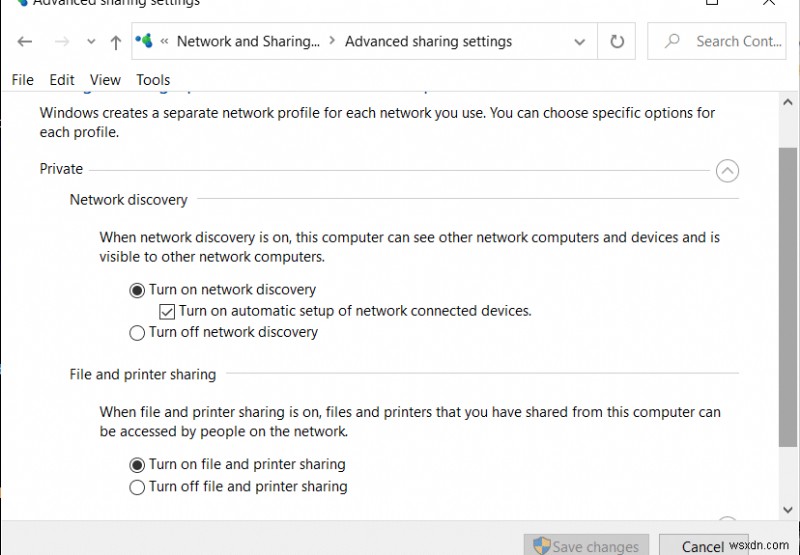Open the Network and Sharing breadcrumb
Viewport: 800px width, 555px height.
248,41
